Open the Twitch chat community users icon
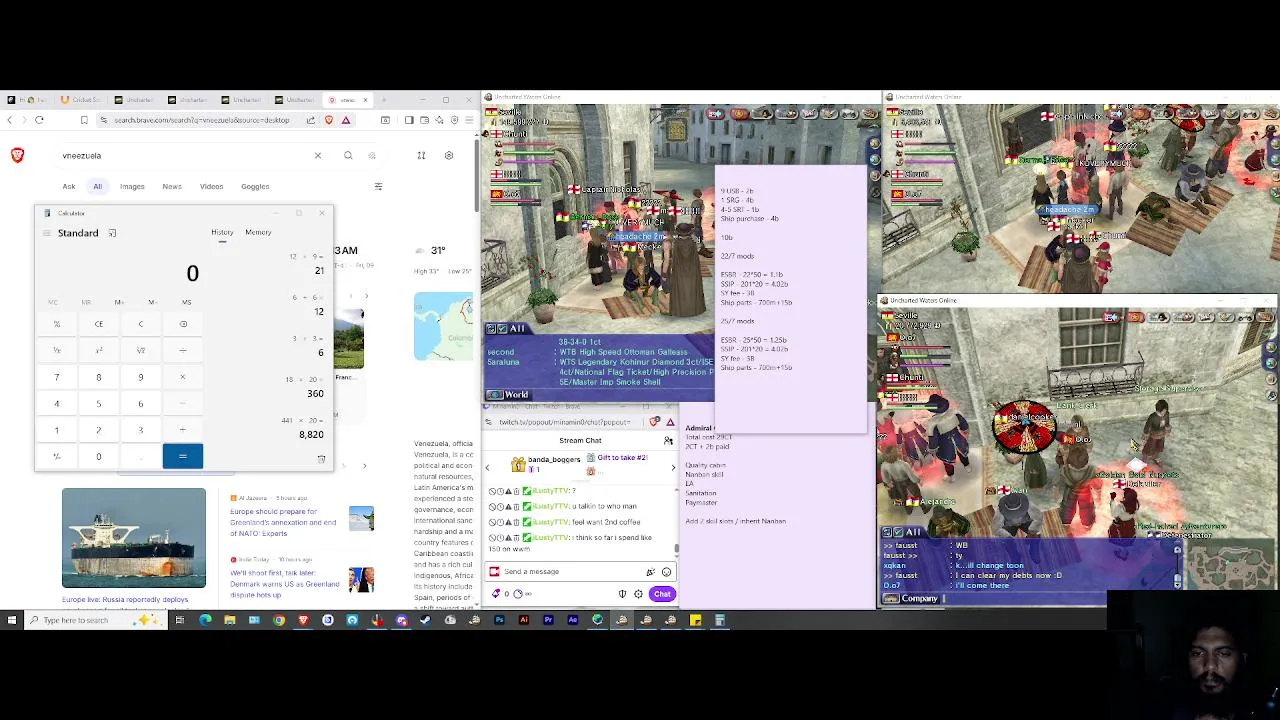 pos(668,441)
